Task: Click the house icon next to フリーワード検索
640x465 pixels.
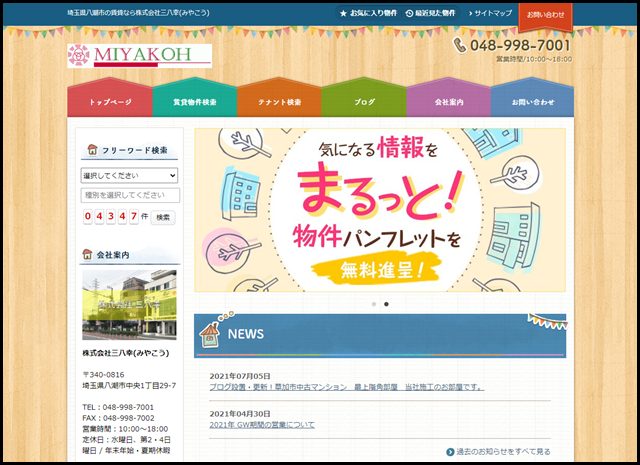Action: tap(92, 149)
